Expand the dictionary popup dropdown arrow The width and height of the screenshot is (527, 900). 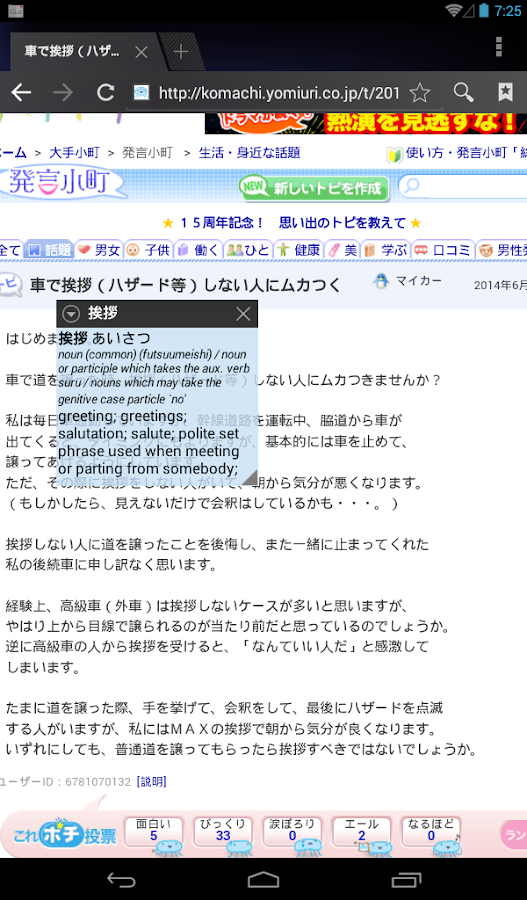[71, 313]
